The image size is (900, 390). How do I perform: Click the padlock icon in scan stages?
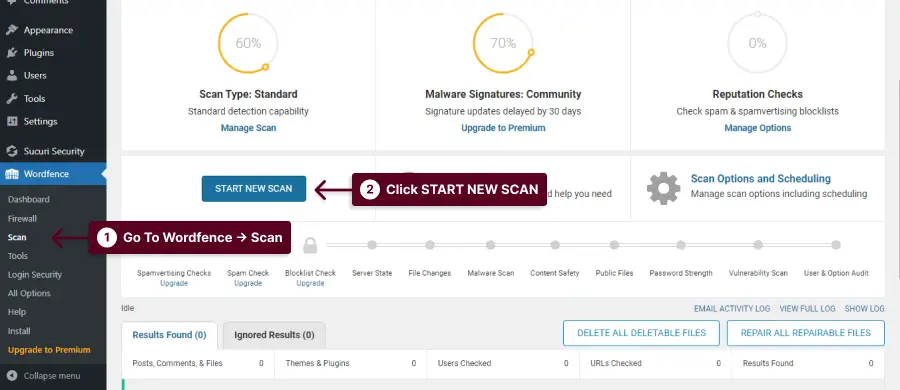(310, 245)
